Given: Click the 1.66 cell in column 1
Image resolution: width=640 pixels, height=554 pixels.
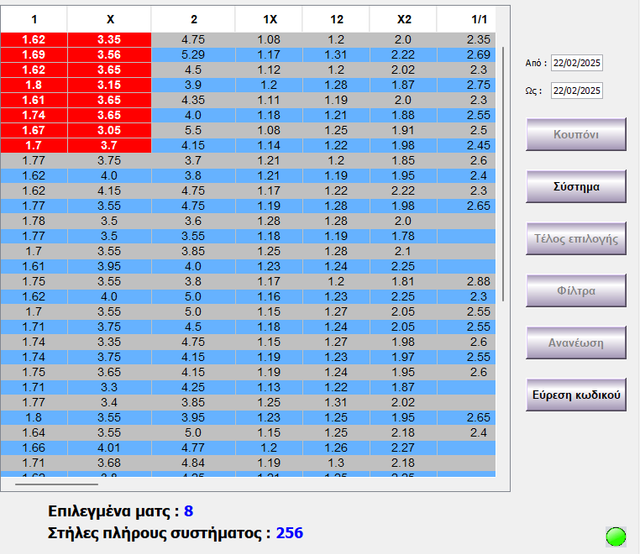Looking at the screenshot, I should 34,447.
